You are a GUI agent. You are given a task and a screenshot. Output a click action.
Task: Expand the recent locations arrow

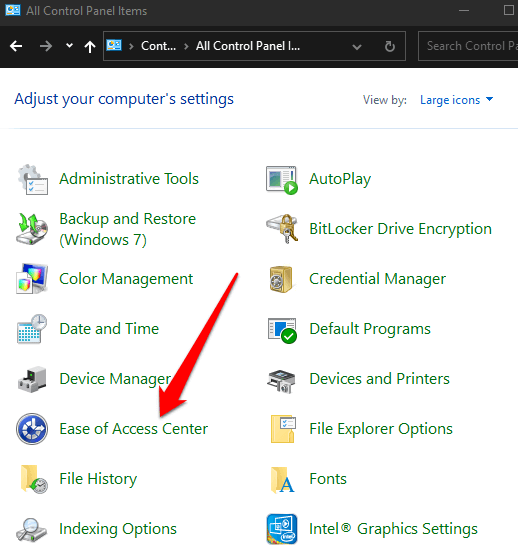click(69, 46)
